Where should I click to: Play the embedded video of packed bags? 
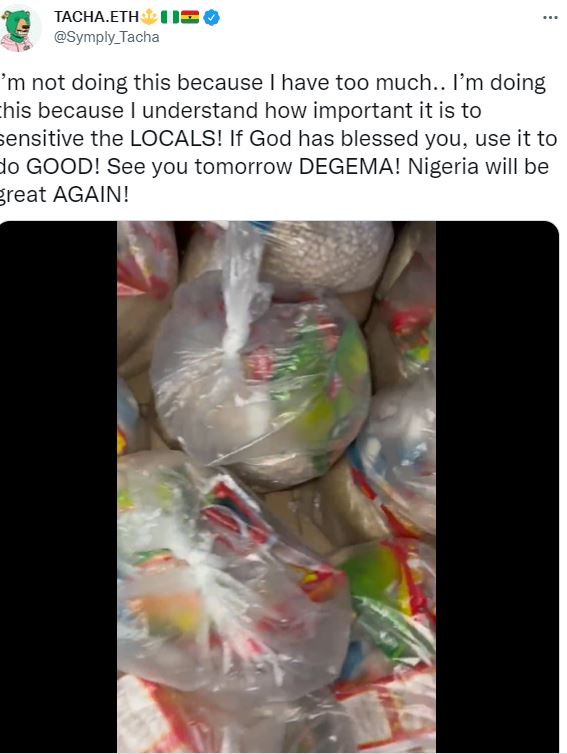pos(277,487)
